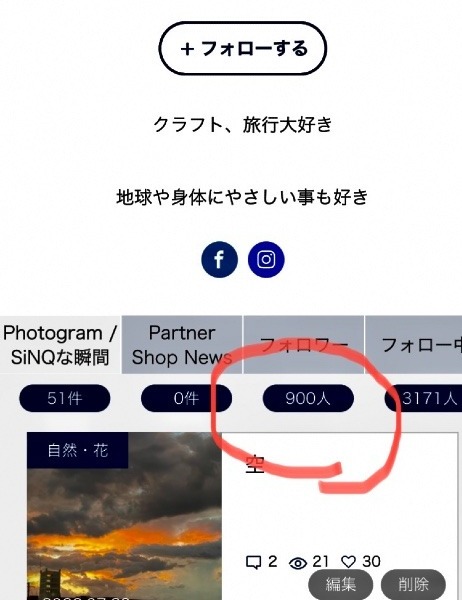Click the 編集 edit button
The width and height of the screenshot is (462, 600).
(341, 584)
